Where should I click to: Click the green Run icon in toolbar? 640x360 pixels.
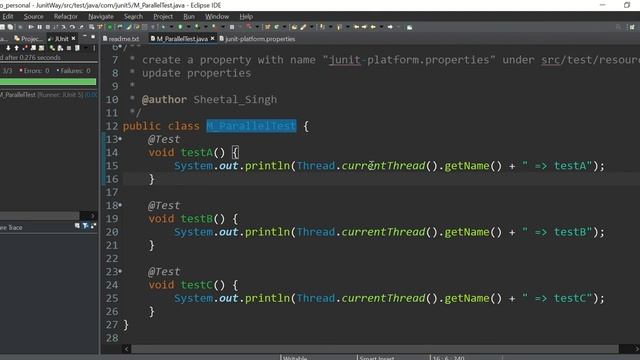coord(180,27)
